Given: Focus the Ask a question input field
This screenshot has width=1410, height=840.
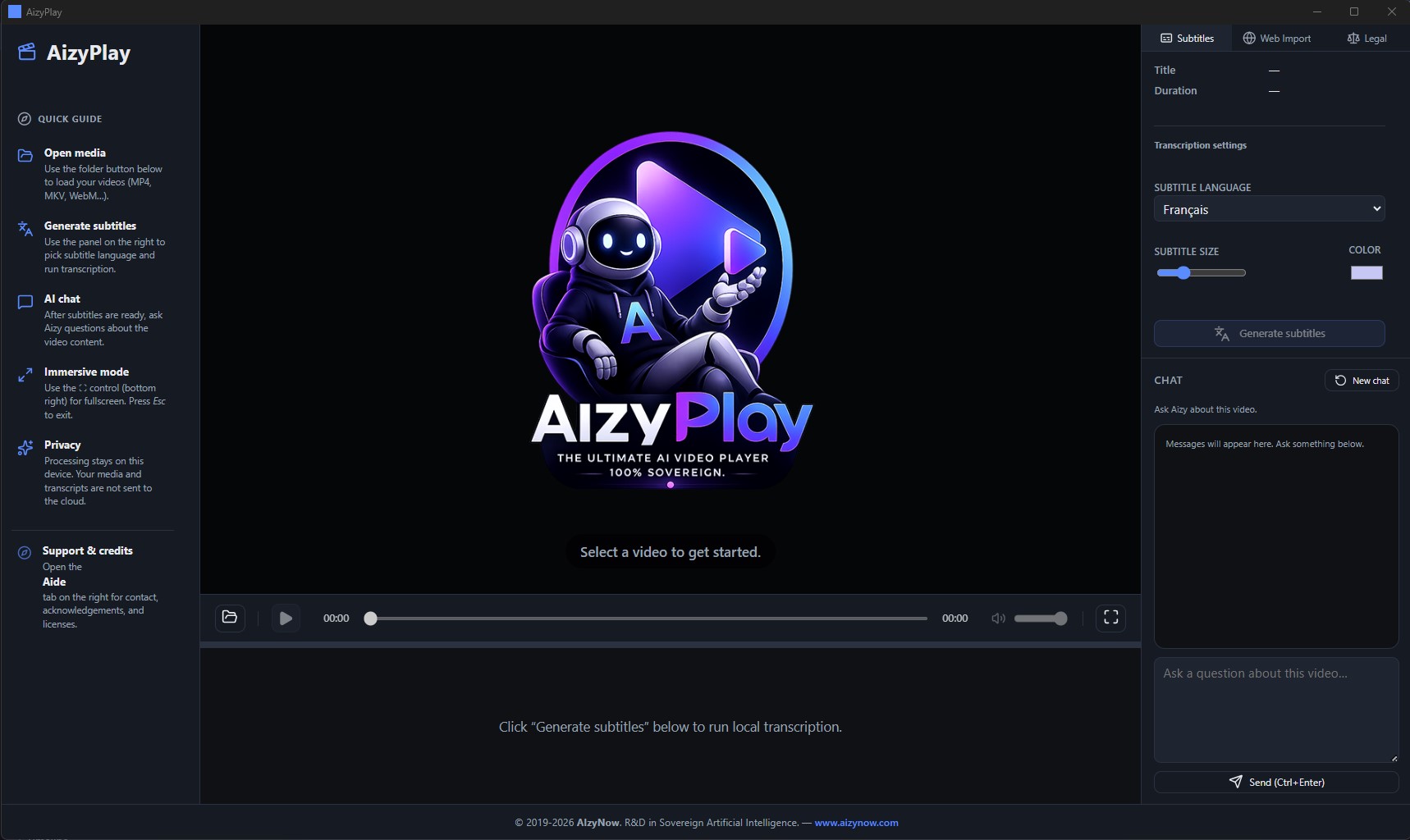Looking at the screenshot, I should (x=1276, y=710).
